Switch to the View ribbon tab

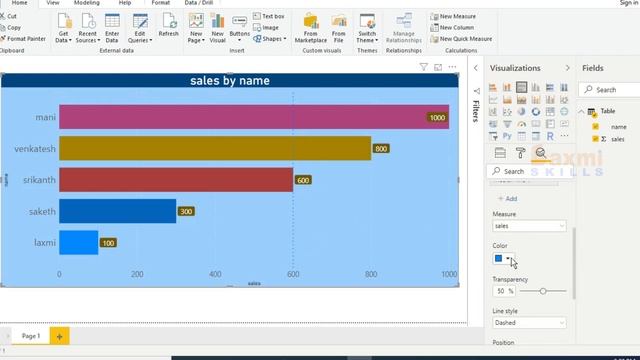53,3
